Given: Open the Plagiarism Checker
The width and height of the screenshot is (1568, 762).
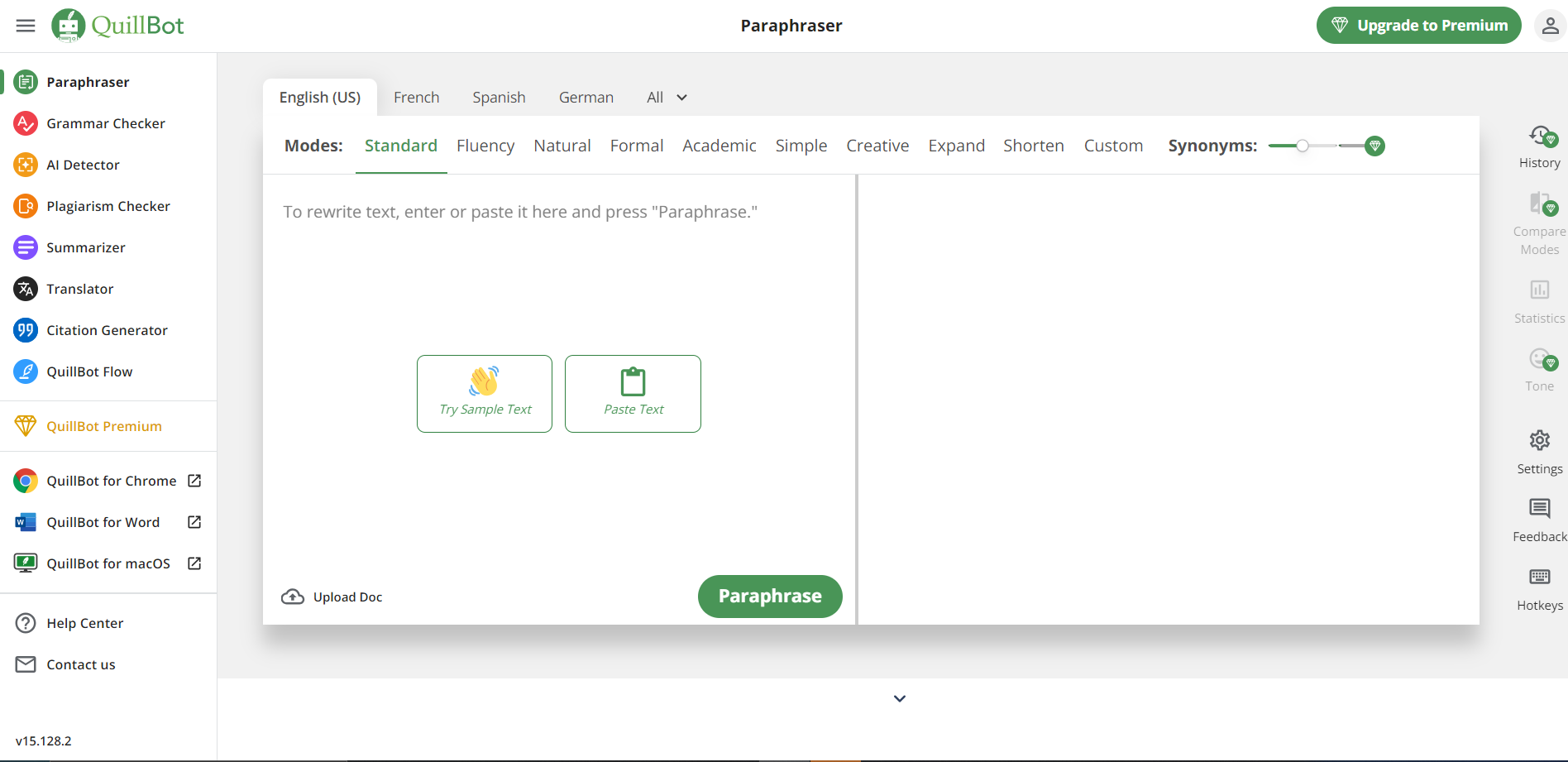Looking at the screenshot, I should pyautogui.click(x=108, y=205).
